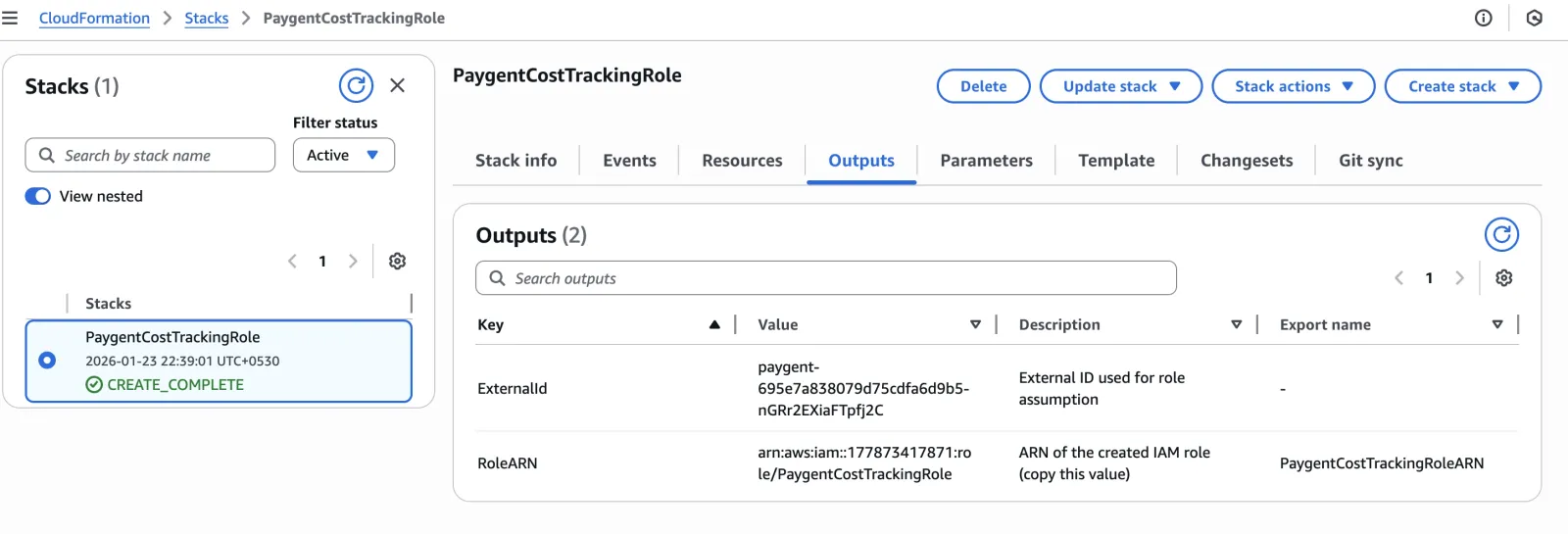Open the Template tab

(1116, 161)
